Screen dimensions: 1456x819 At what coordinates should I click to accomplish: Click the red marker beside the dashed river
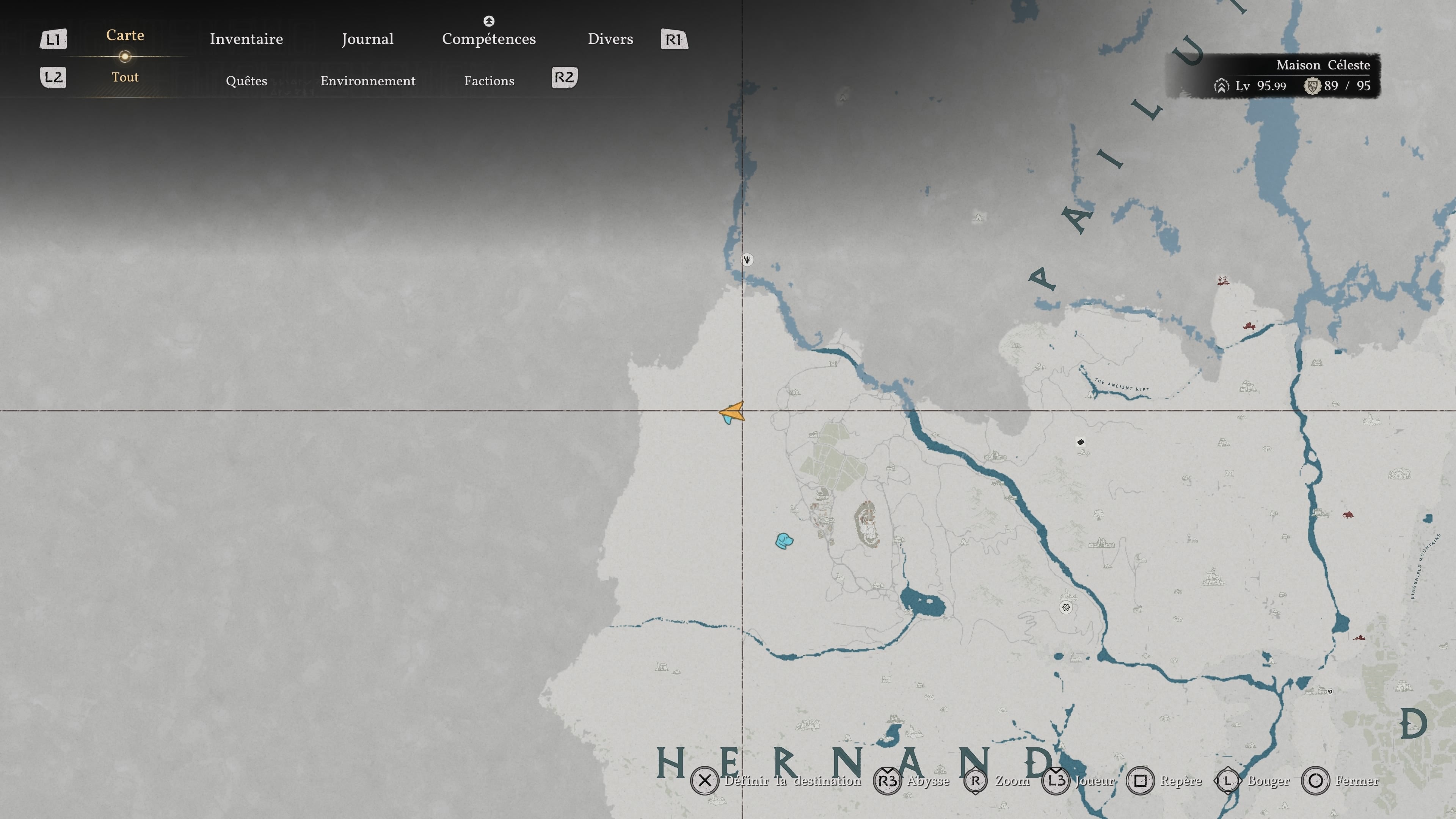tap(1249, 326)
